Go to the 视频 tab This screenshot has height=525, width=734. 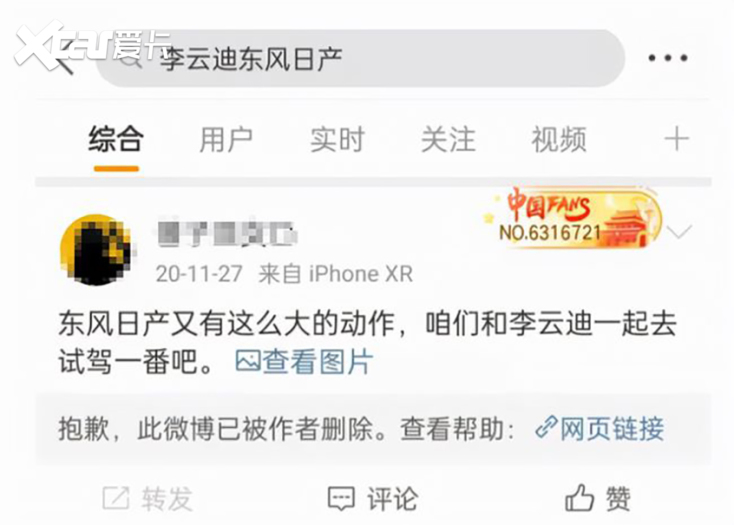558,139
